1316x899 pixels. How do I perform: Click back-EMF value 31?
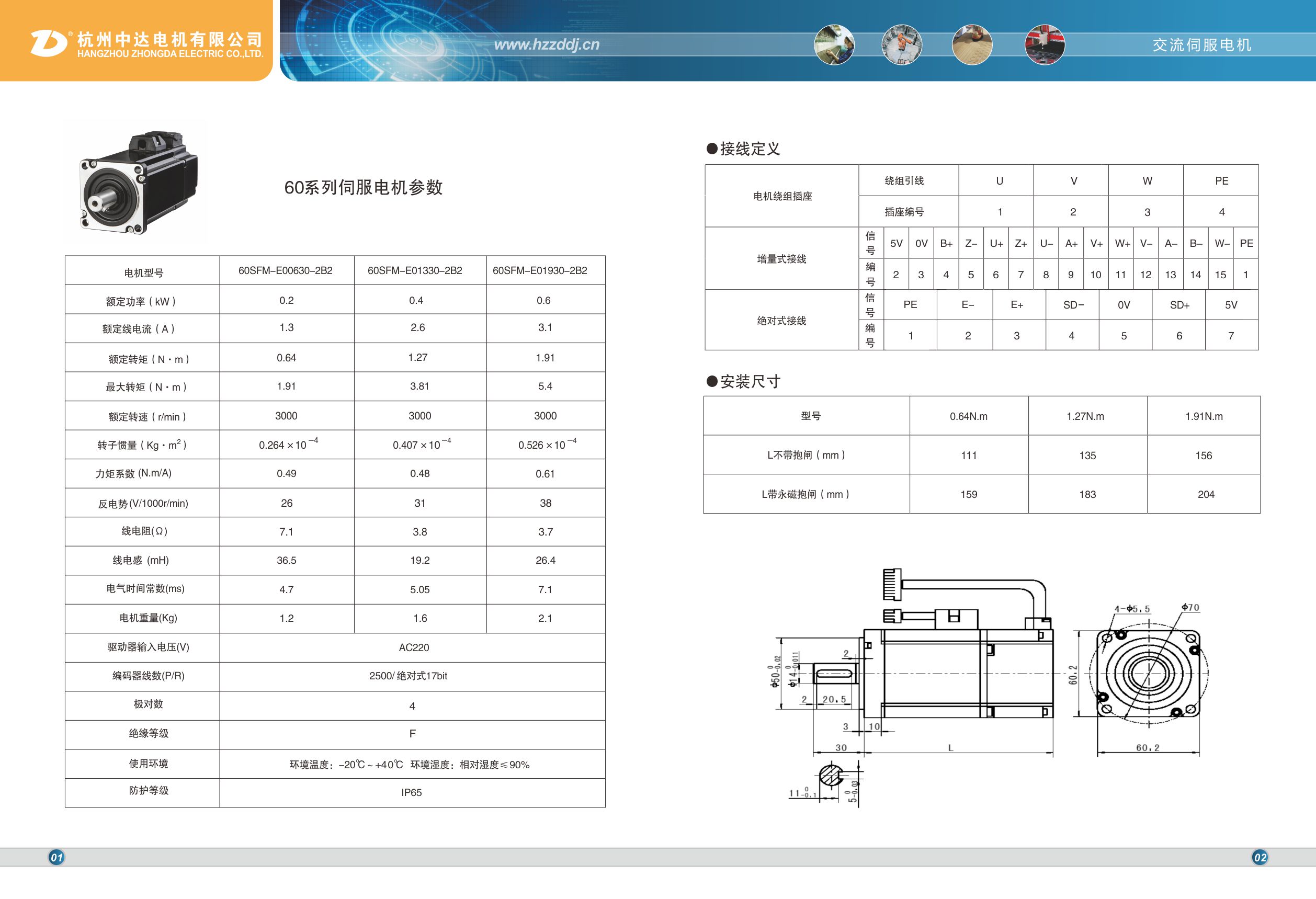tap(419, 503)
